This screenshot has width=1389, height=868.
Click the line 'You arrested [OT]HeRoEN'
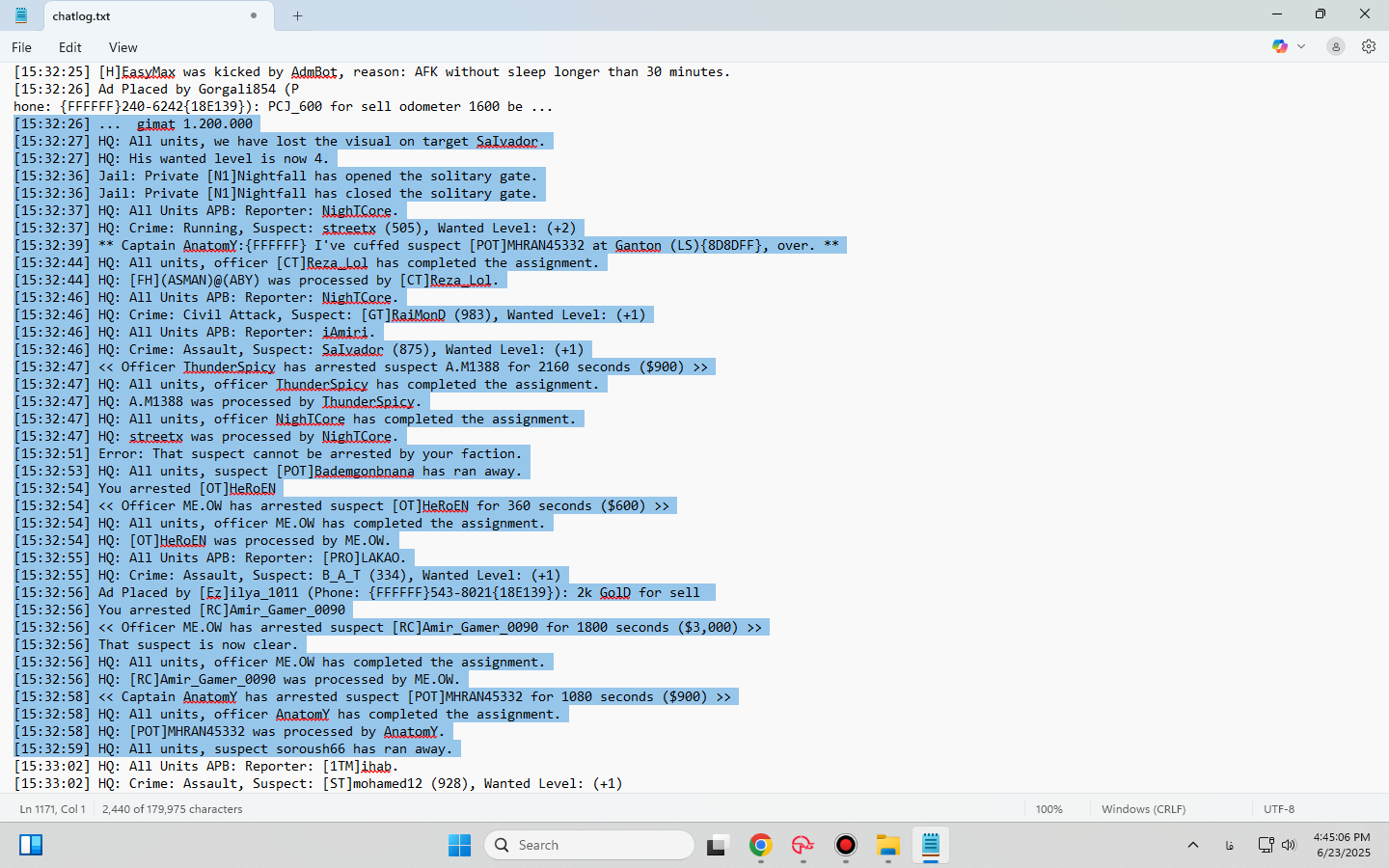pos(145,488)
